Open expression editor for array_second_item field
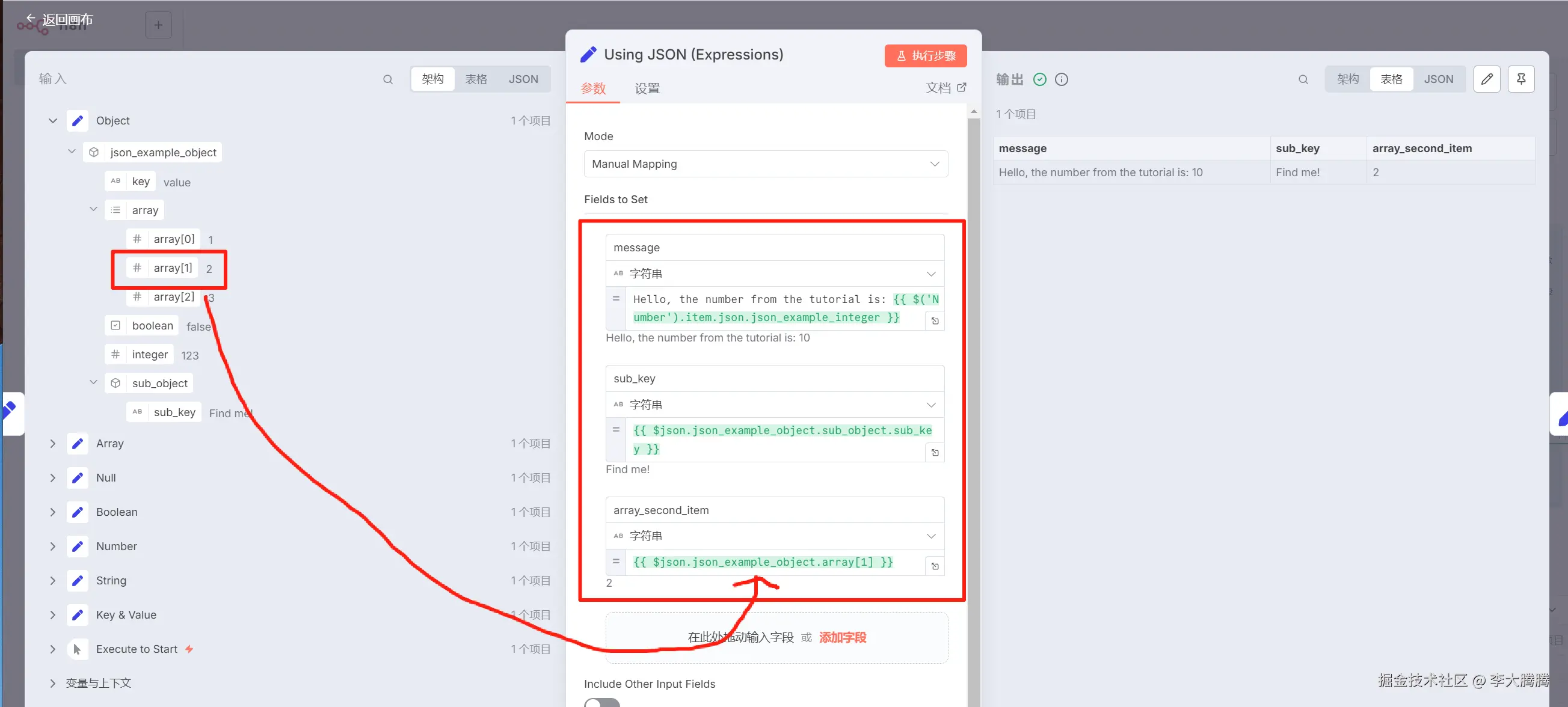The height and width of the screenshot is (707, 1568). (x=935, y=566)
